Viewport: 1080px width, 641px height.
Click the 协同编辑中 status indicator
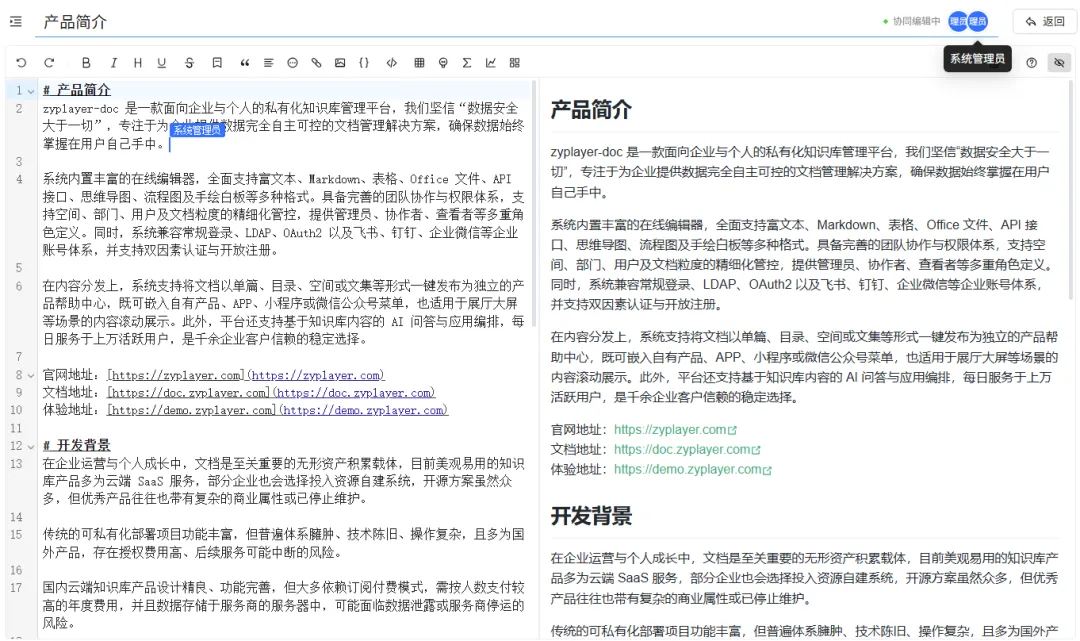pos(911,21)
